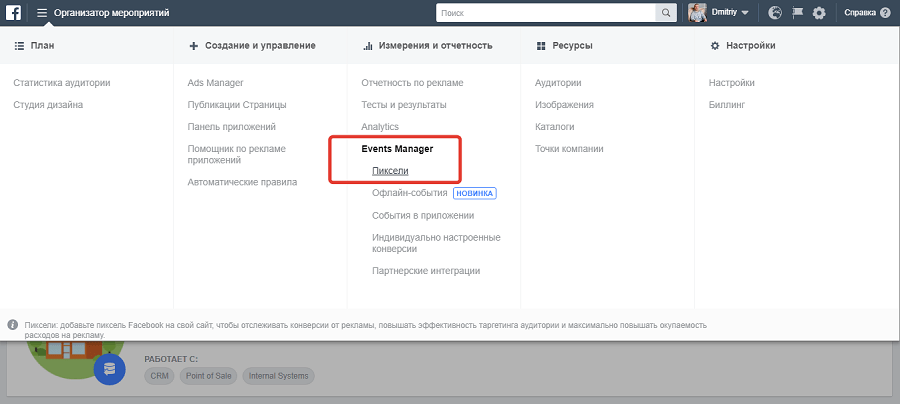Open Ads Manager
The width and height of the screenshot is (900, 404).
[215, 83]
